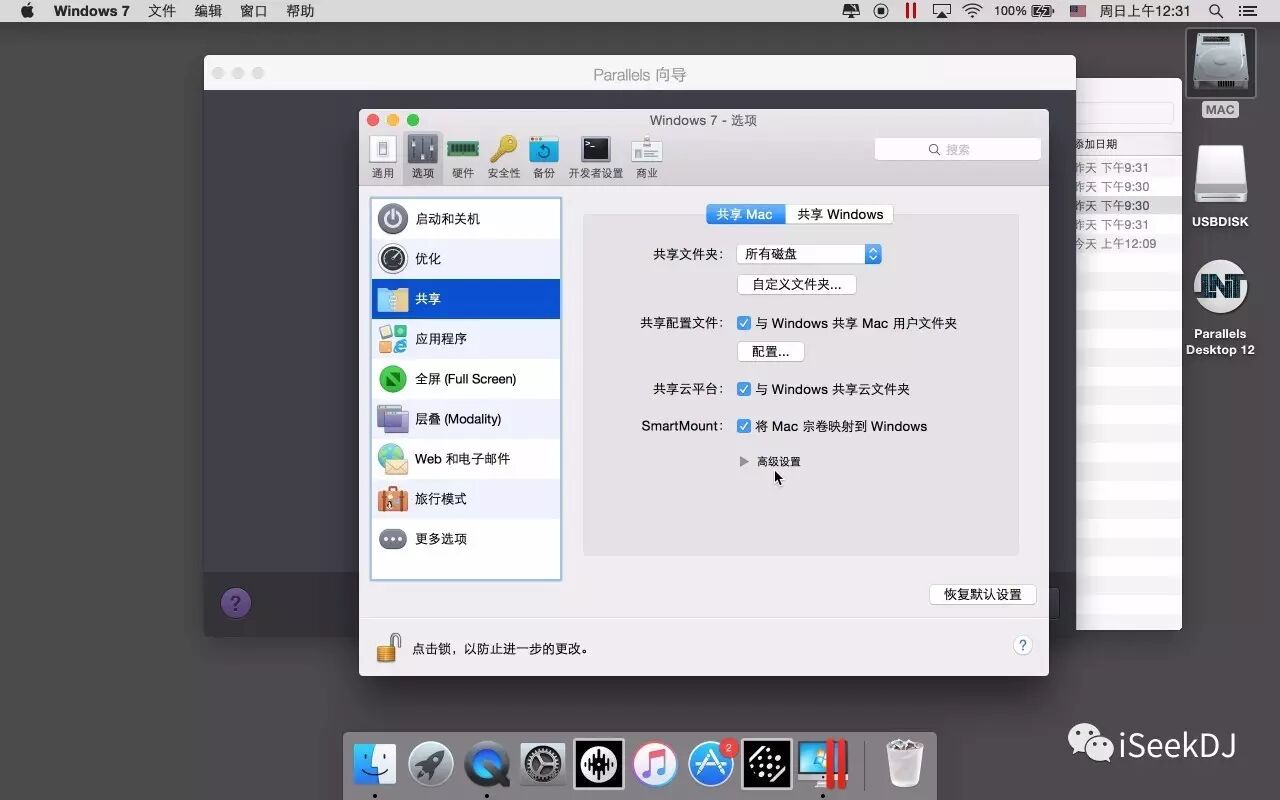Select 更多选项 in the sidebar

pyautogui.click(x=466, y=539)
